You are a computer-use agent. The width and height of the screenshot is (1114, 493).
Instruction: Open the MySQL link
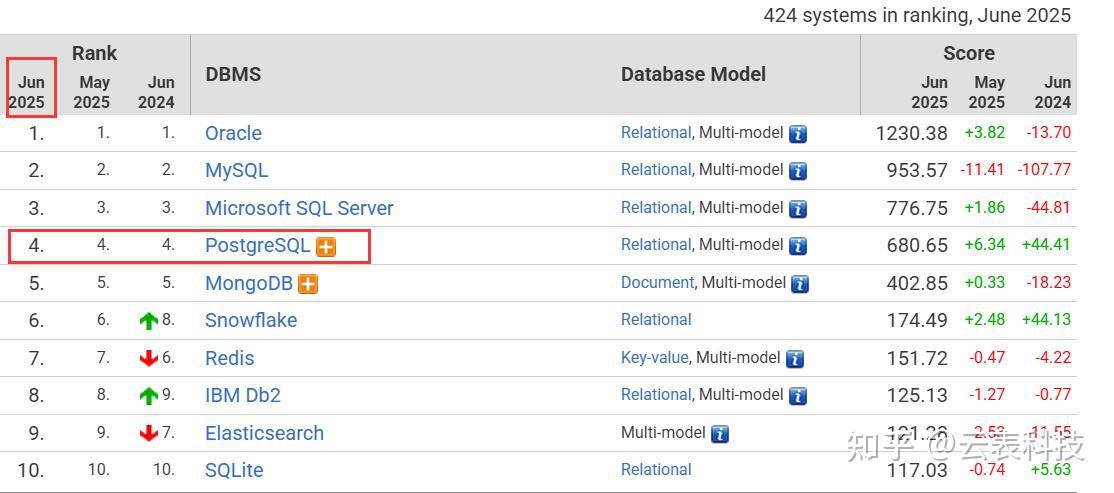point(236,170)
